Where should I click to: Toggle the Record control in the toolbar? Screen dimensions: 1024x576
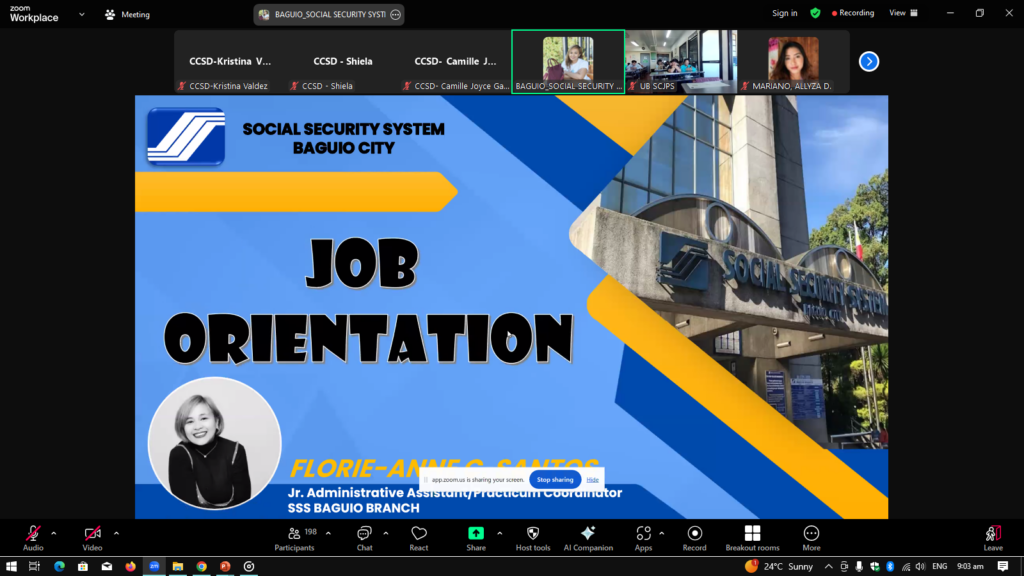[x=694, y=538]
